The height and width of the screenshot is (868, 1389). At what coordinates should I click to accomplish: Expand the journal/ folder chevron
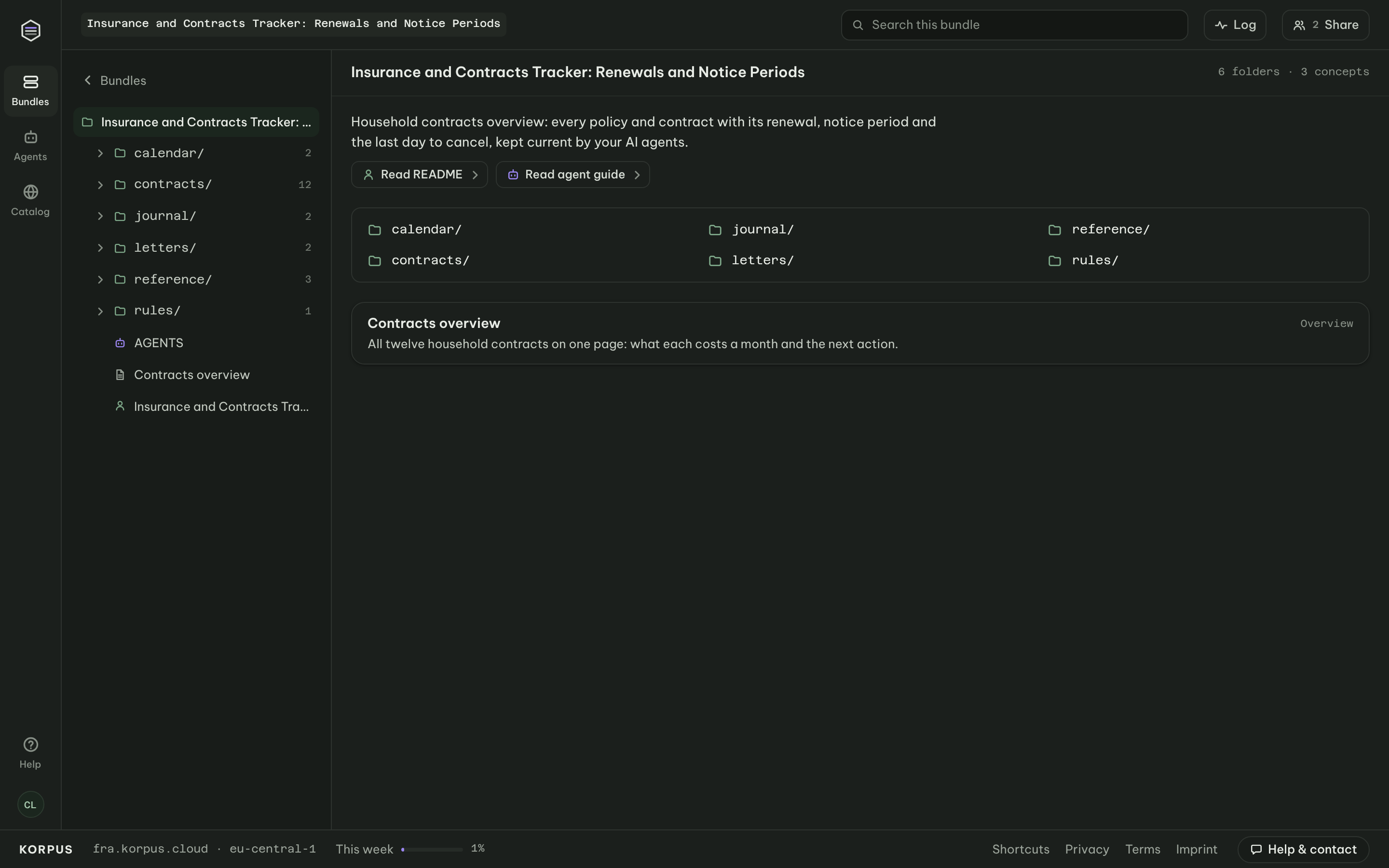pyautogui.click(x=100, y=217)
